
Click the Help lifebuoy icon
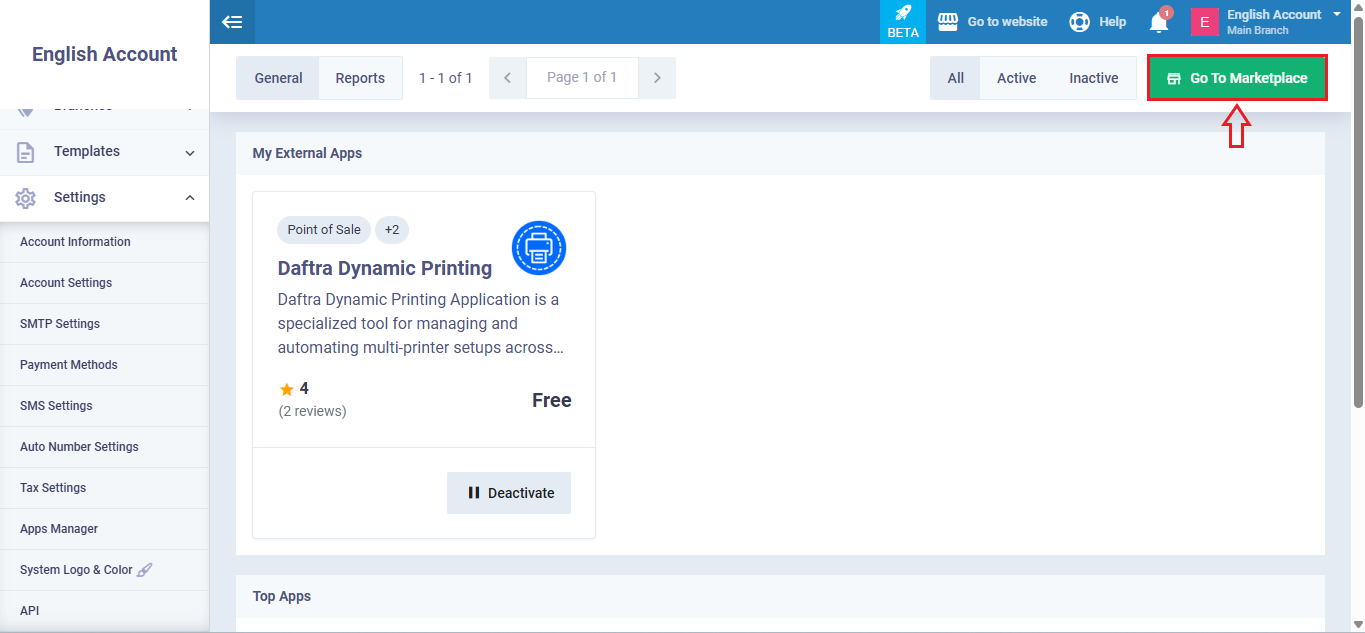coord(1079,22)
